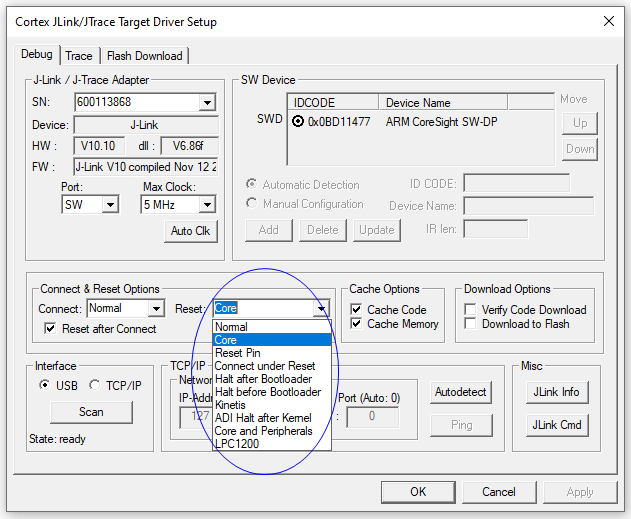Open JLink Cmd
631x519 pixels.
(557, 425)
